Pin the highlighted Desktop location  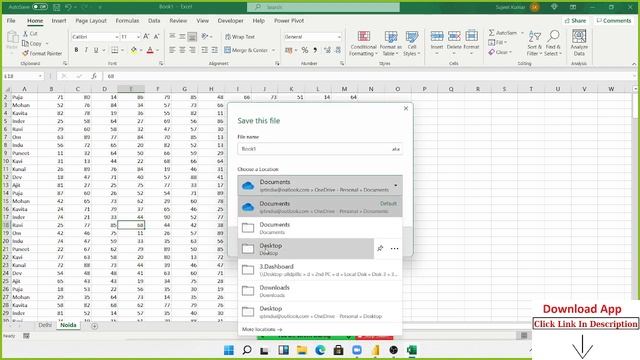(x=380, y=248)
